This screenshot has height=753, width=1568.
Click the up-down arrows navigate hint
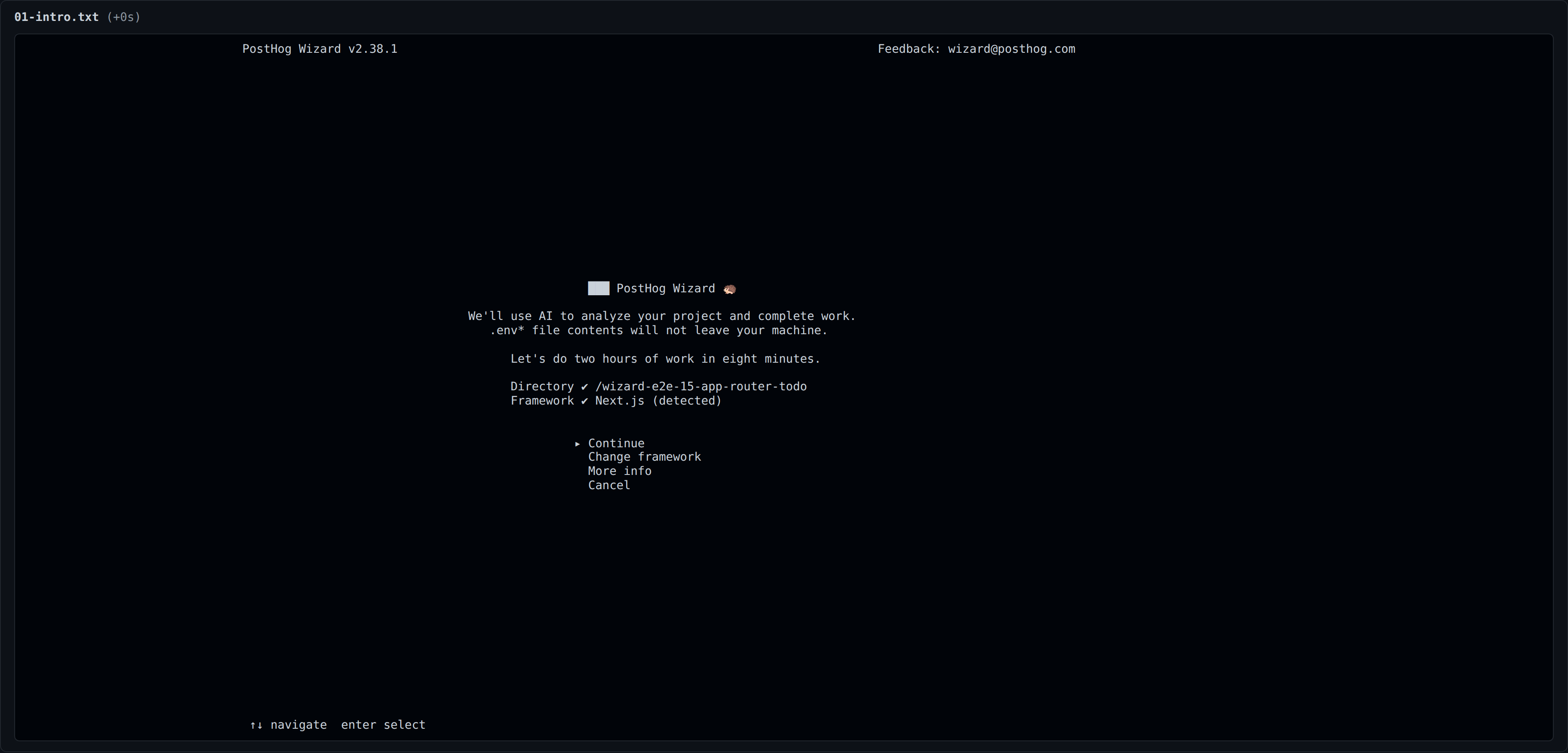coord(288,725)
